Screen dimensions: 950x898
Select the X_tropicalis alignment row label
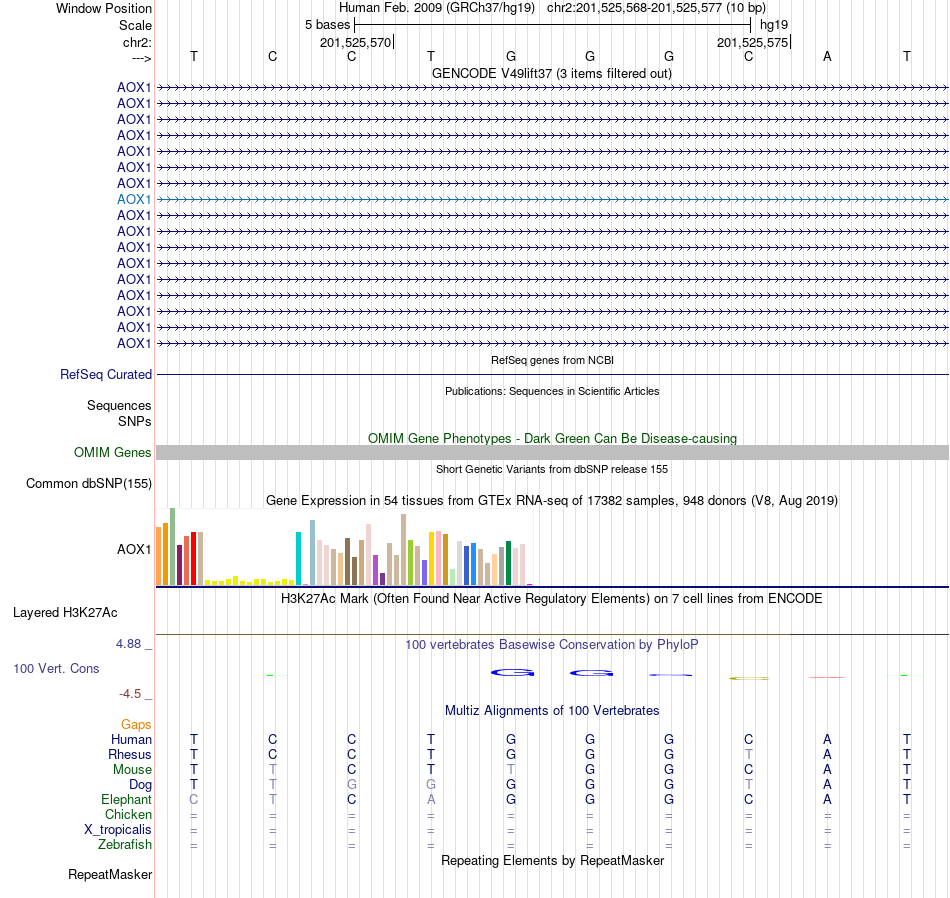[118, 830]
